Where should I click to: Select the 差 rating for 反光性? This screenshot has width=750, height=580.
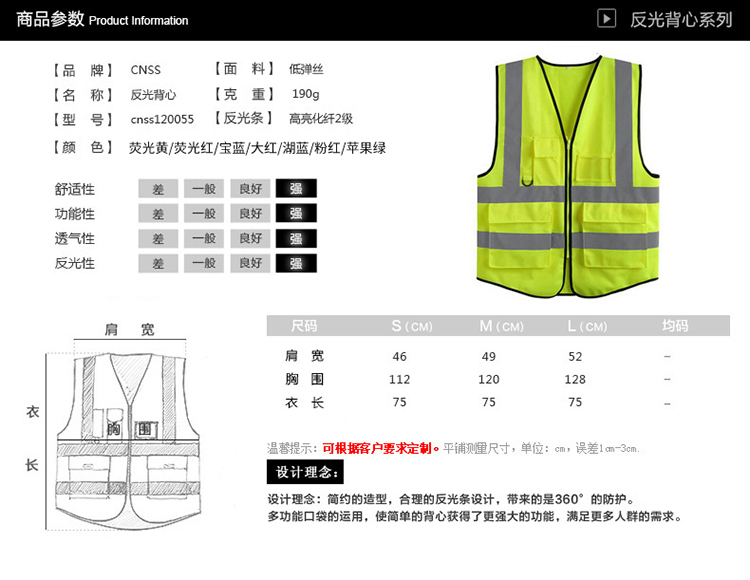point(158,263)
